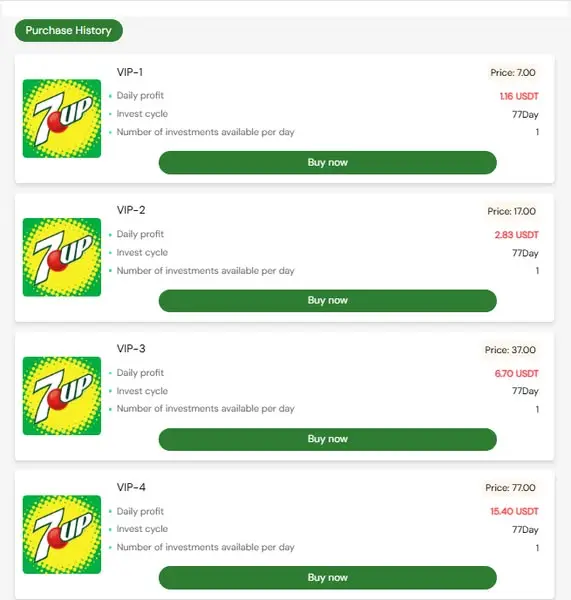Select the VIP-2 title text

pyautogui.click(x=131, y=210)
